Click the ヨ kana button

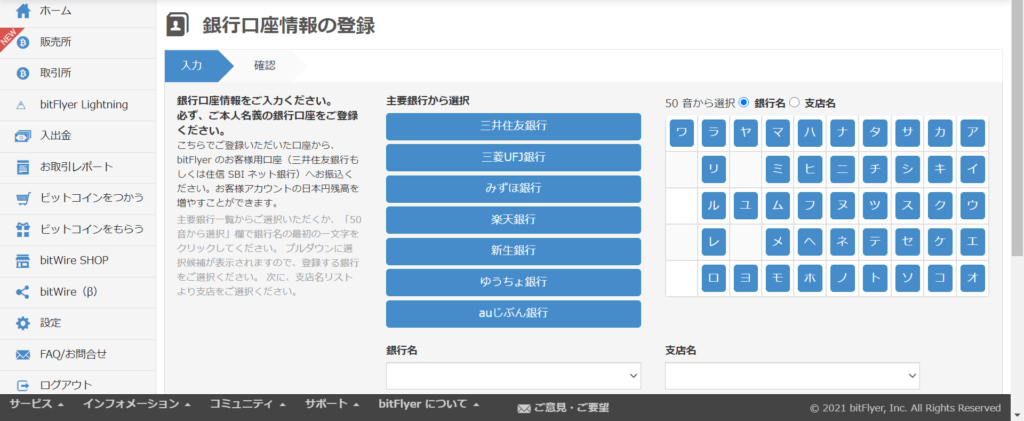pos(745,278)
